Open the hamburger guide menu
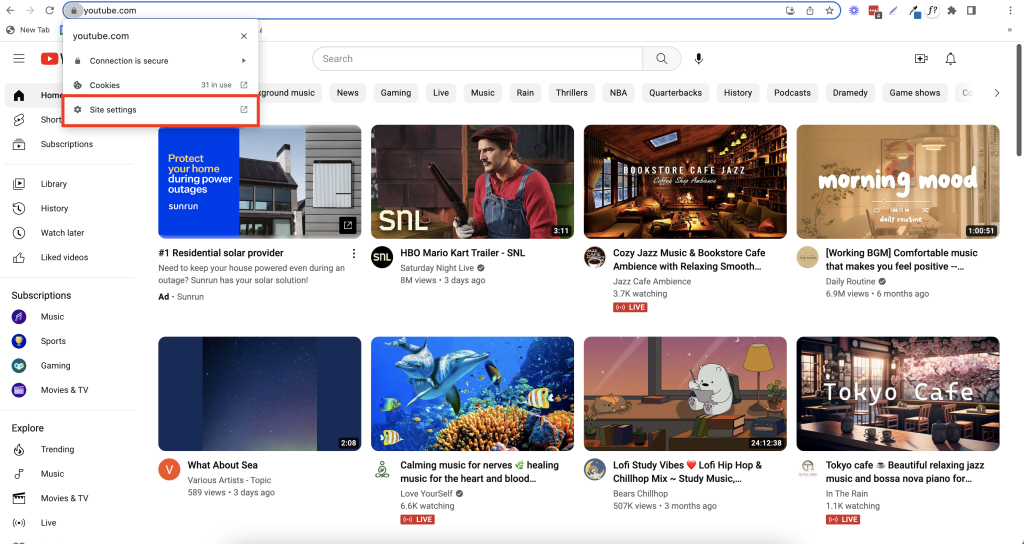The height and width of the screenshot is (544, 1024). point(19,59)
